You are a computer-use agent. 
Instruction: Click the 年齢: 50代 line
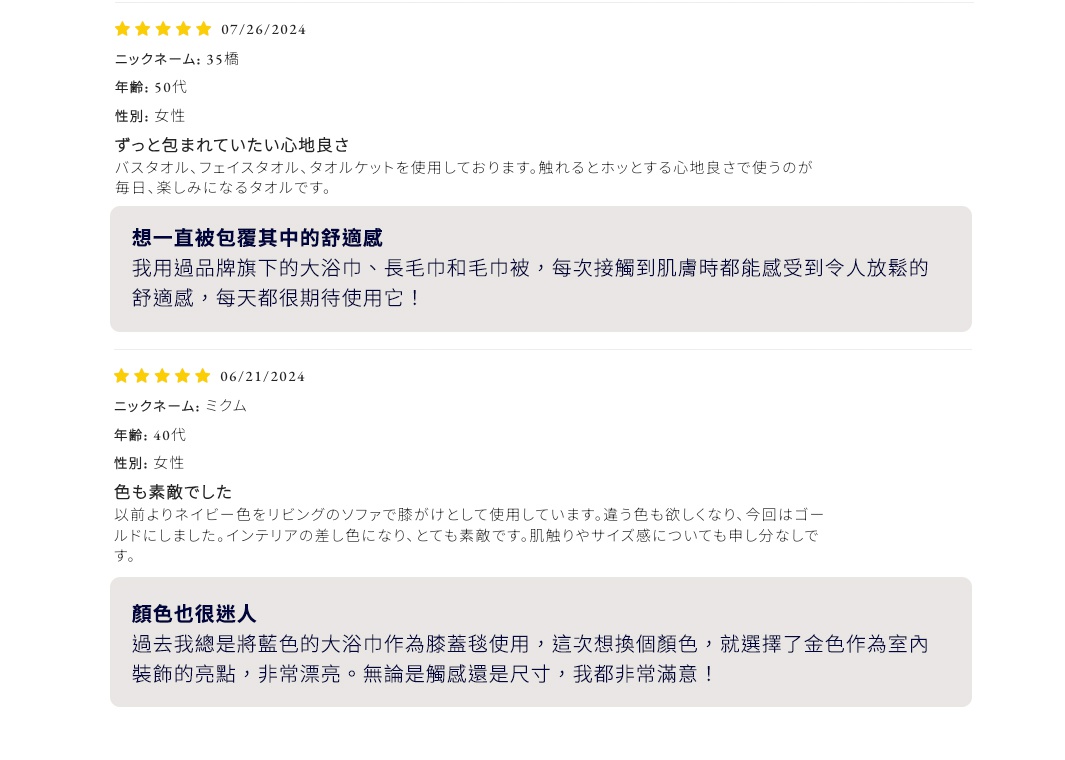[x=151, y=87]
